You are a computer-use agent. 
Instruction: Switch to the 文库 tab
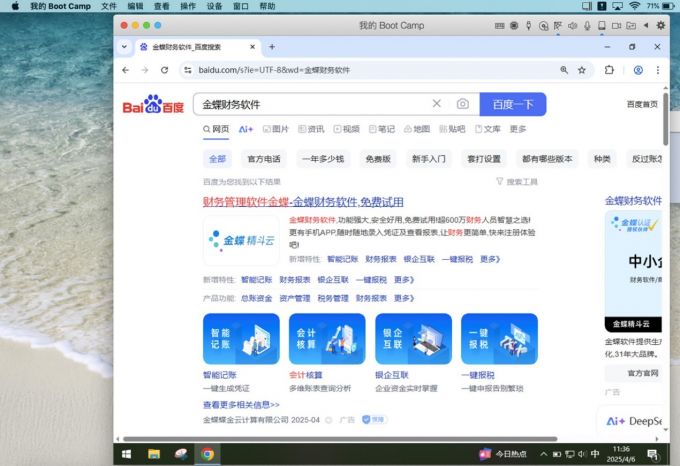coord(488,129)
